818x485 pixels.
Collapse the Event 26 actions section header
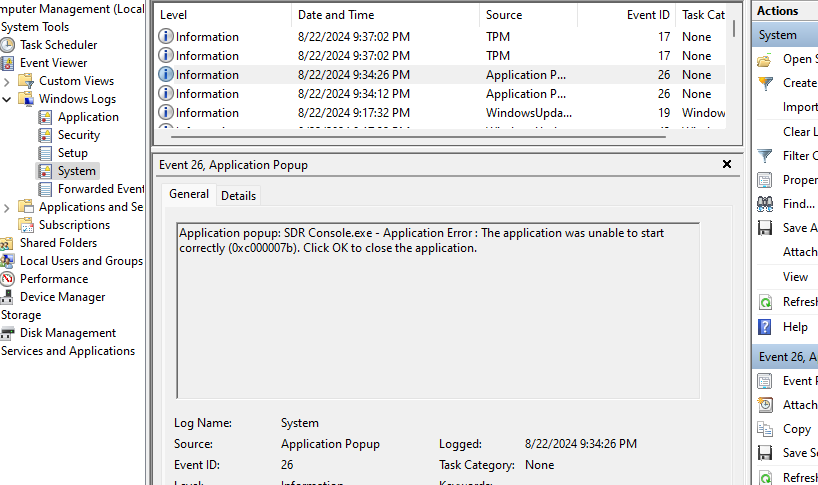(785, 357)
